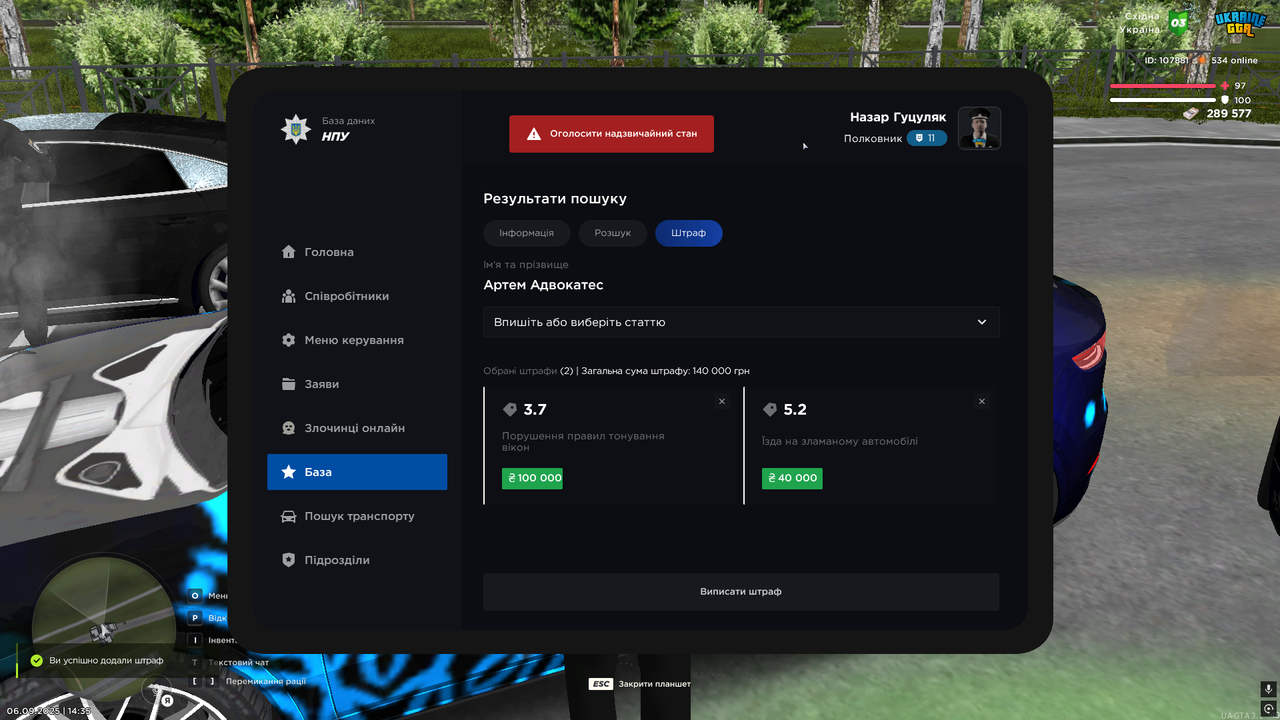The height and width of the screenshot is (720, 1280).
Task: Click the 'Виписати штраф' button
Action: pyautogui.click(x=741, y=592)
